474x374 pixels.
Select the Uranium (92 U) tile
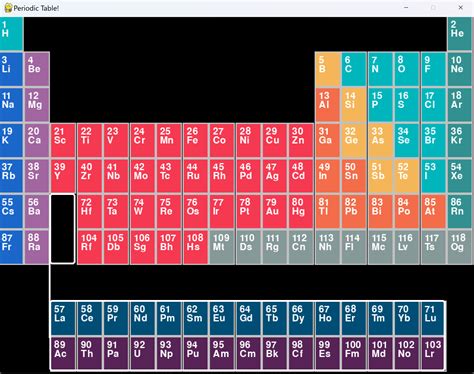143,354
